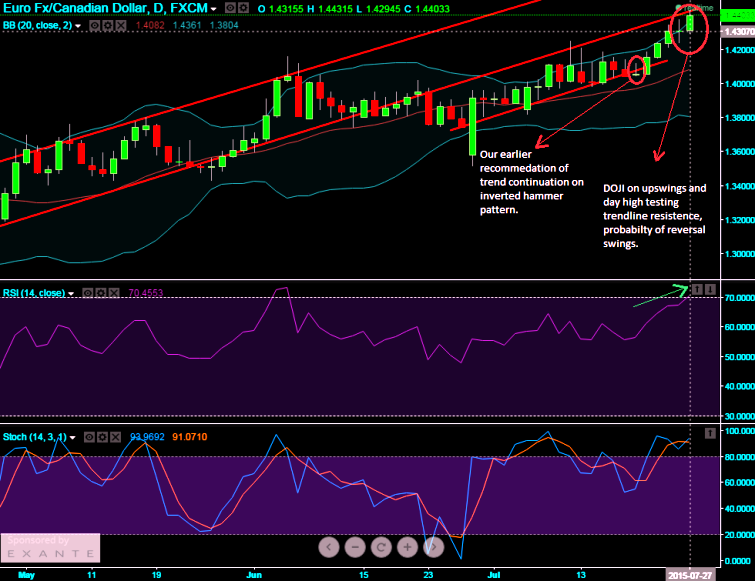Screen dimensions: 755x581
Task: Click the open price value 1.43155
Action: (286, 9)
